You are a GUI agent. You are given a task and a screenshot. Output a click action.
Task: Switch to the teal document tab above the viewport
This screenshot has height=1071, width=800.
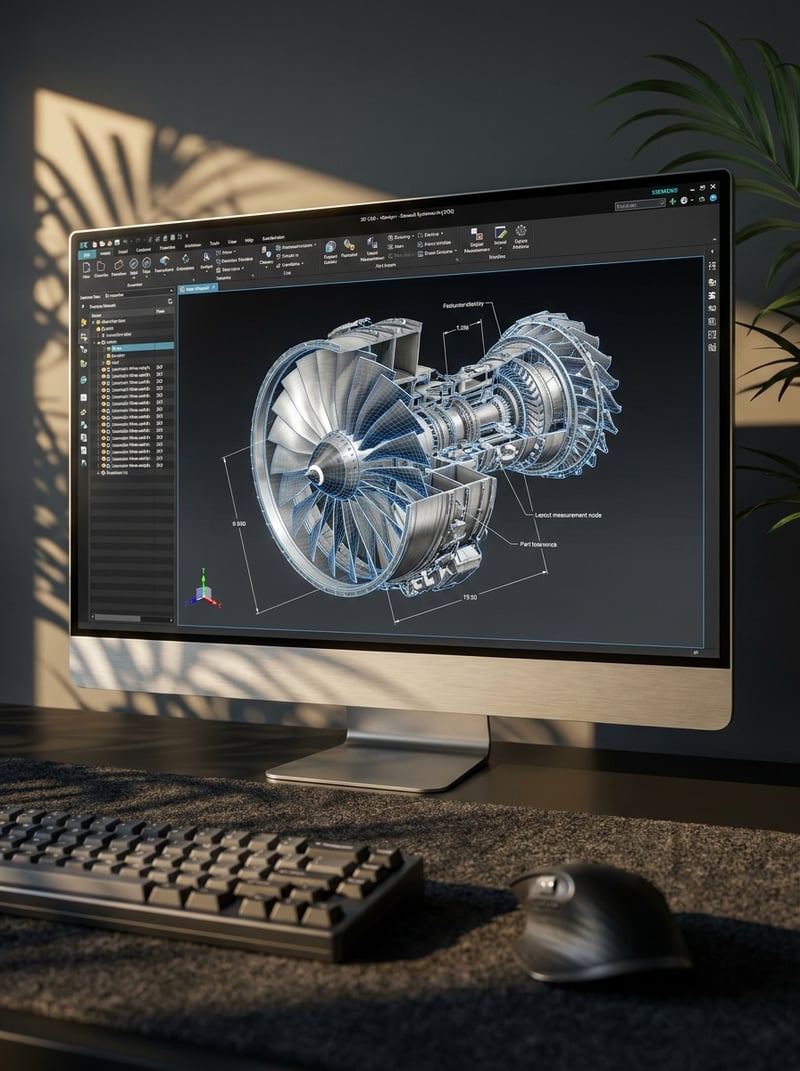[196, 288]
